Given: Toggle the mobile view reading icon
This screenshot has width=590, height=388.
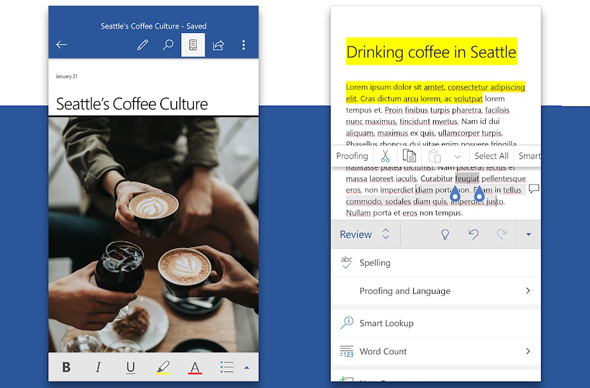Looking at the screenshot, I should point(193,45).
